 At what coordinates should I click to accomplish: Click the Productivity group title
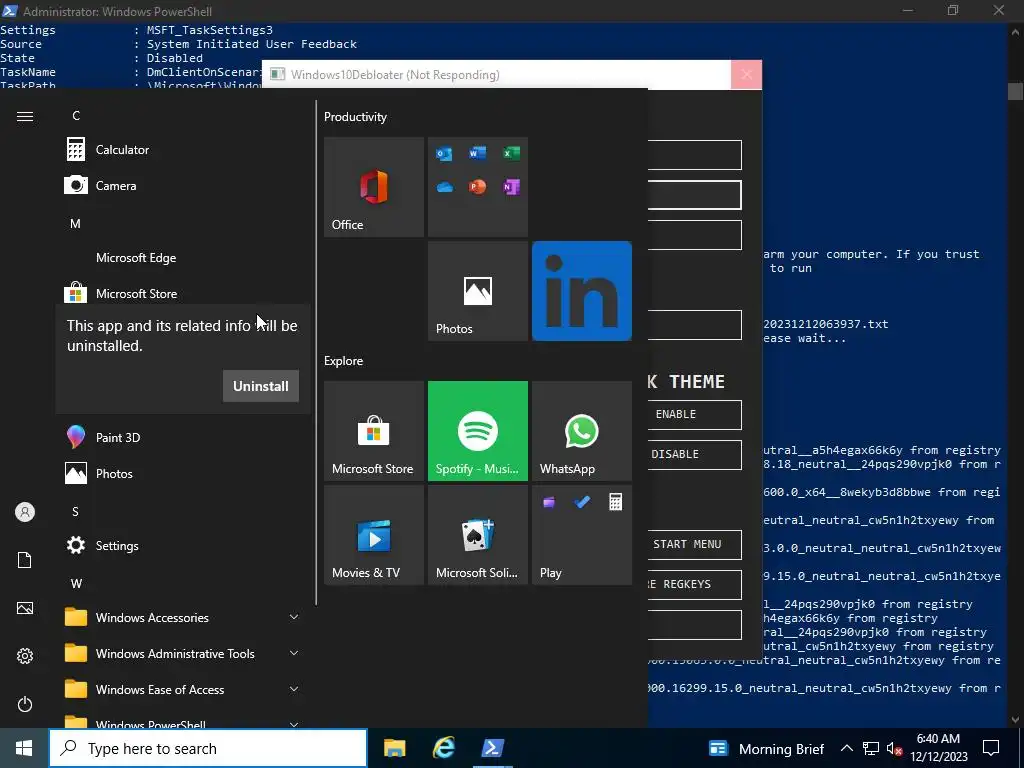pos(355,117)
